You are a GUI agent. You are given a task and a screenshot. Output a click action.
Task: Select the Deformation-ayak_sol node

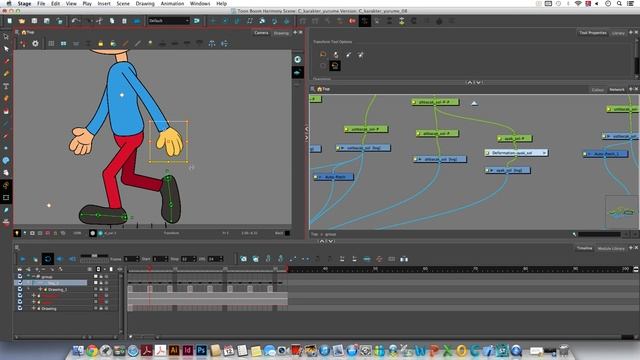pyautogui.click(x=516, y=153)
